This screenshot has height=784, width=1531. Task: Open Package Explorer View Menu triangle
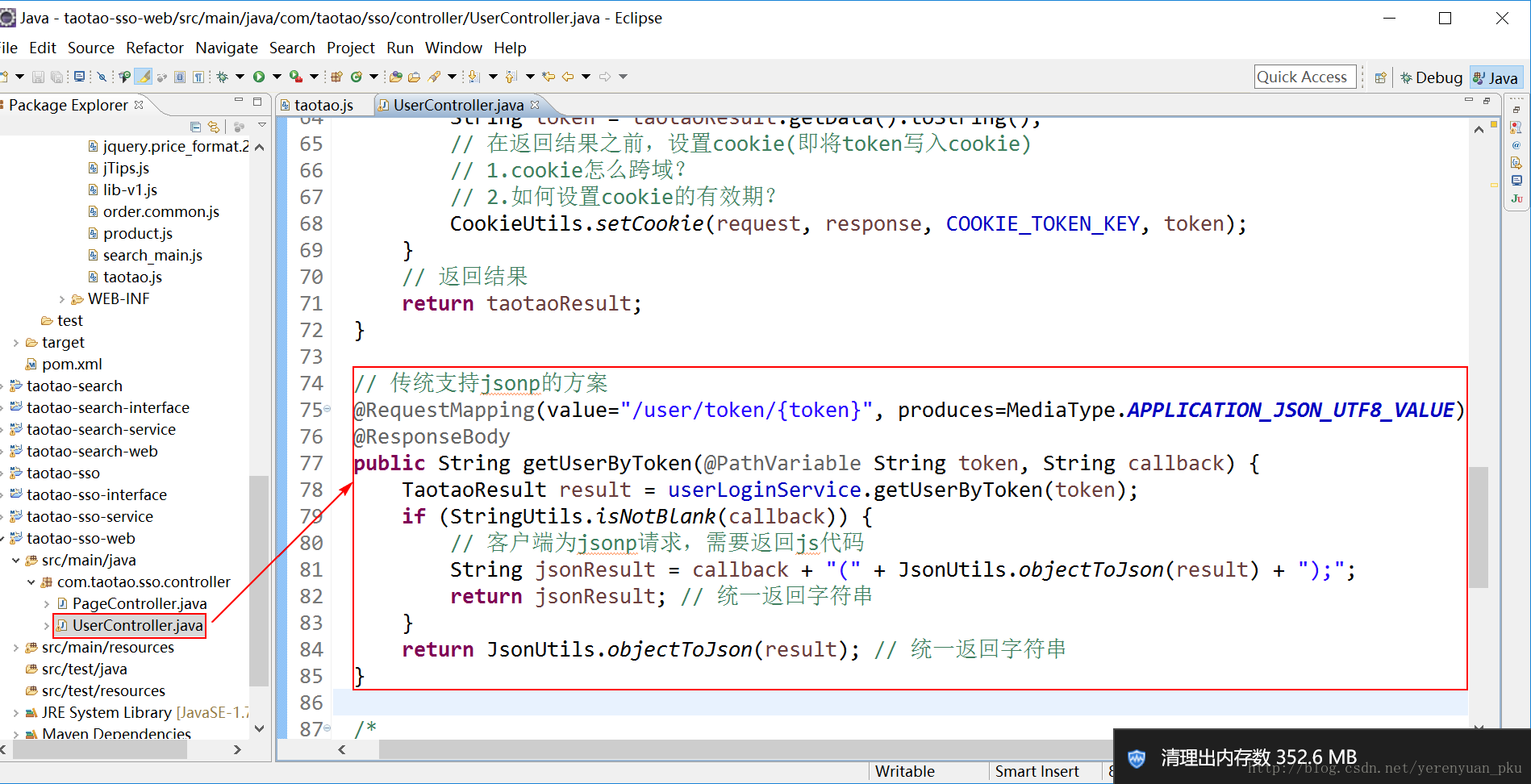pyautogui.click(x=262, y=126)
